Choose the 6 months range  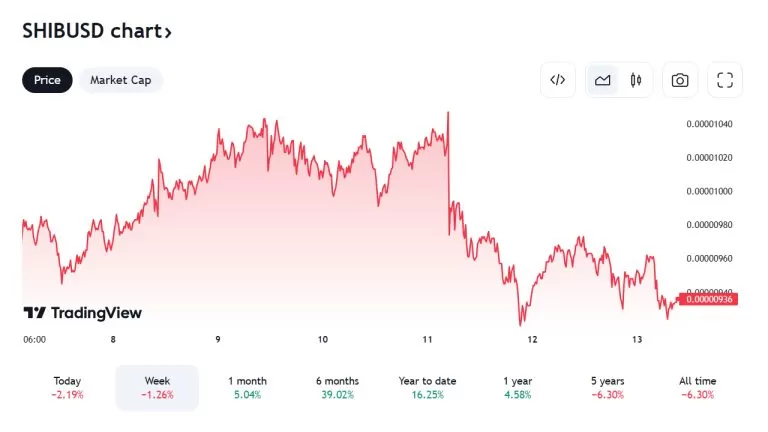point(337,387)
